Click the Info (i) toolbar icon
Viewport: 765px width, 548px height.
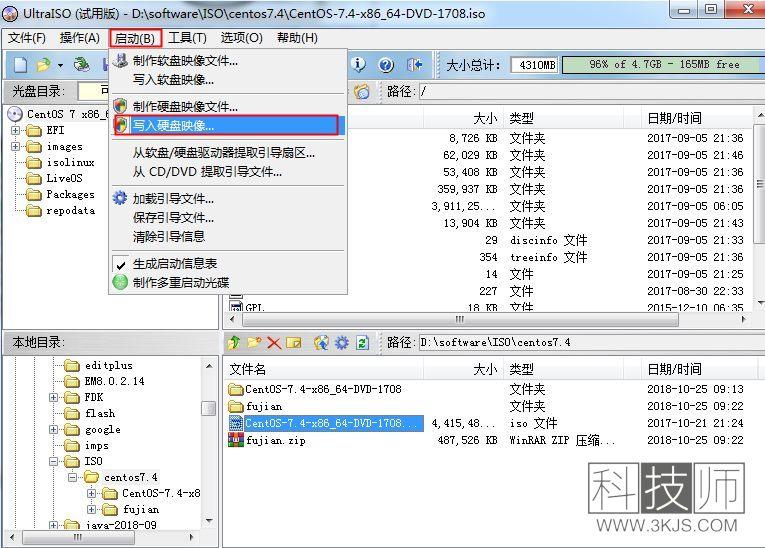pos(359,64)
